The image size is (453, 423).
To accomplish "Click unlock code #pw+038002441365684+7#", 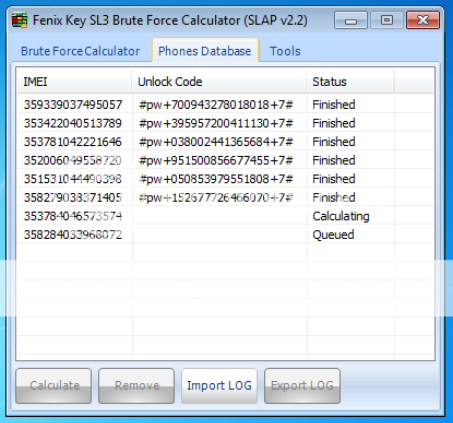I will pos(216,142).
